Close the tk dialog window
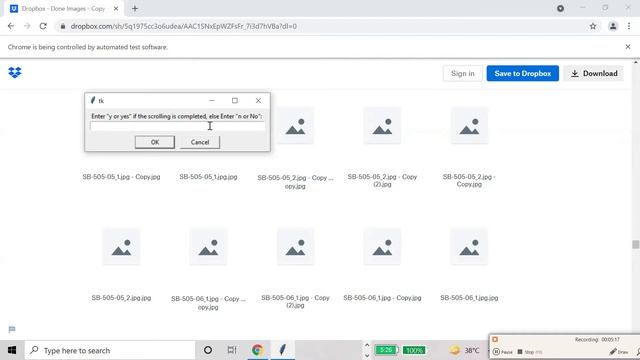The image size is (640, 360). click(258, 100)
